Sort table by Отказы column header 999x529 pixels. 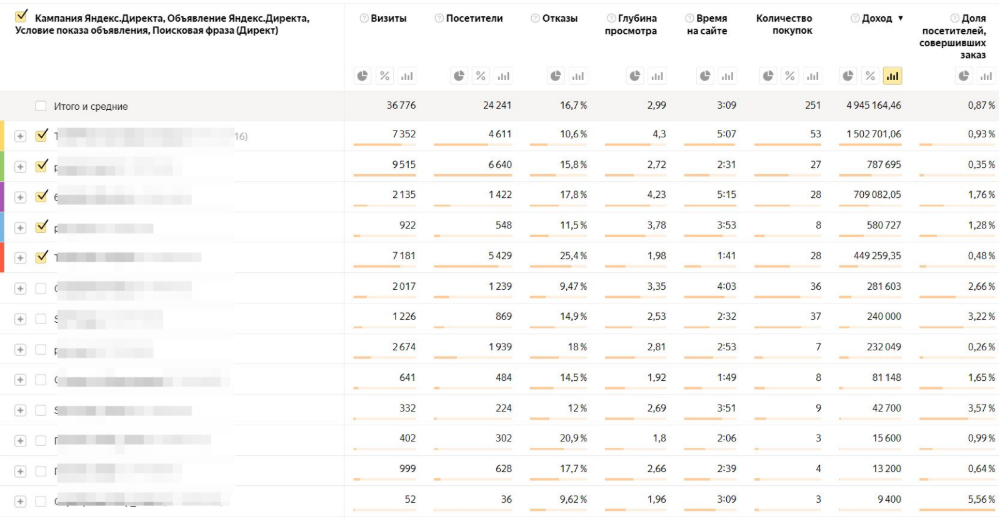[x=559, y=19]
